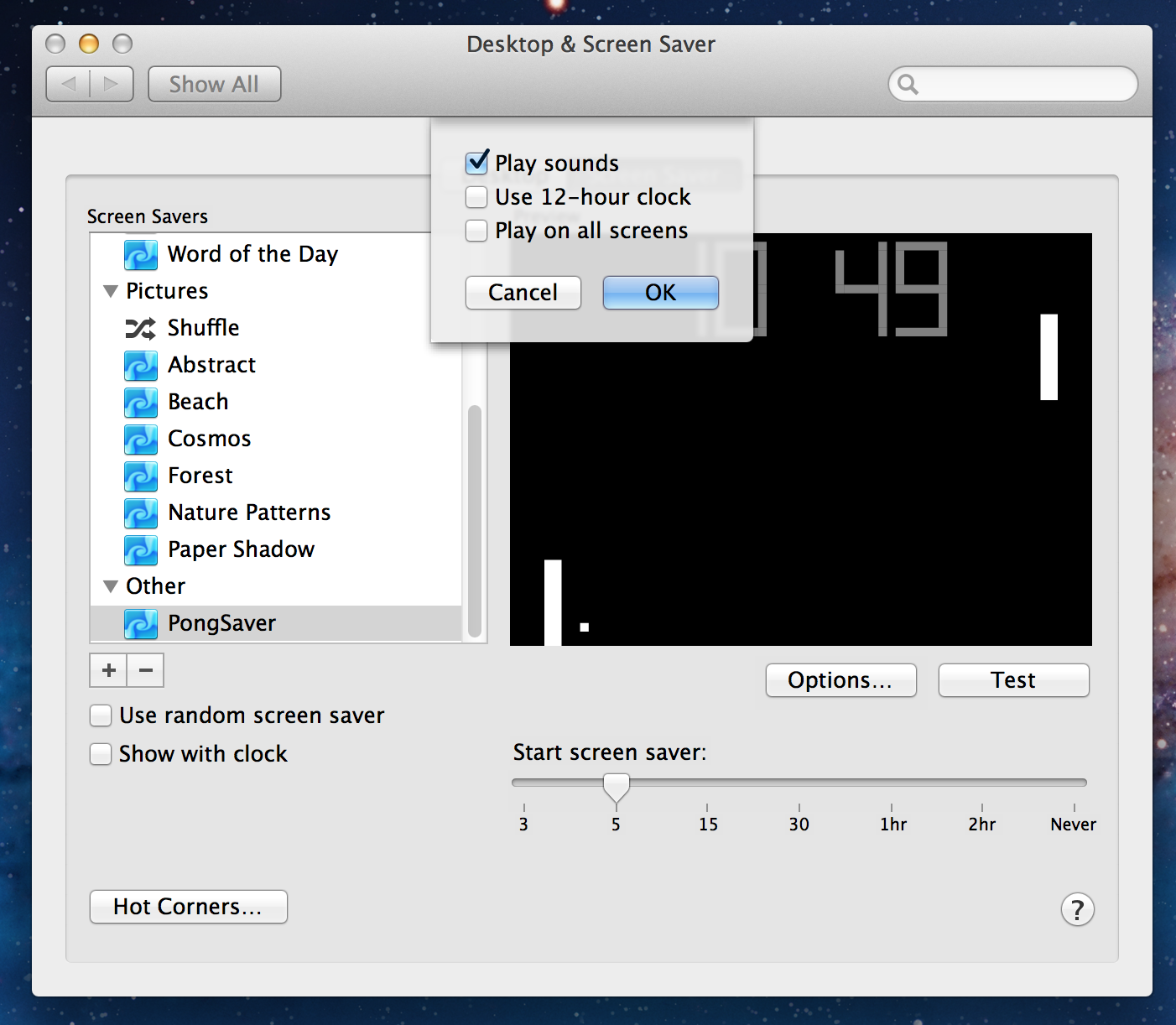The height and width of the screenshot is (1025, 1176).
Task: Click the Abstract screen saver icon
Action: pos(141,365)
